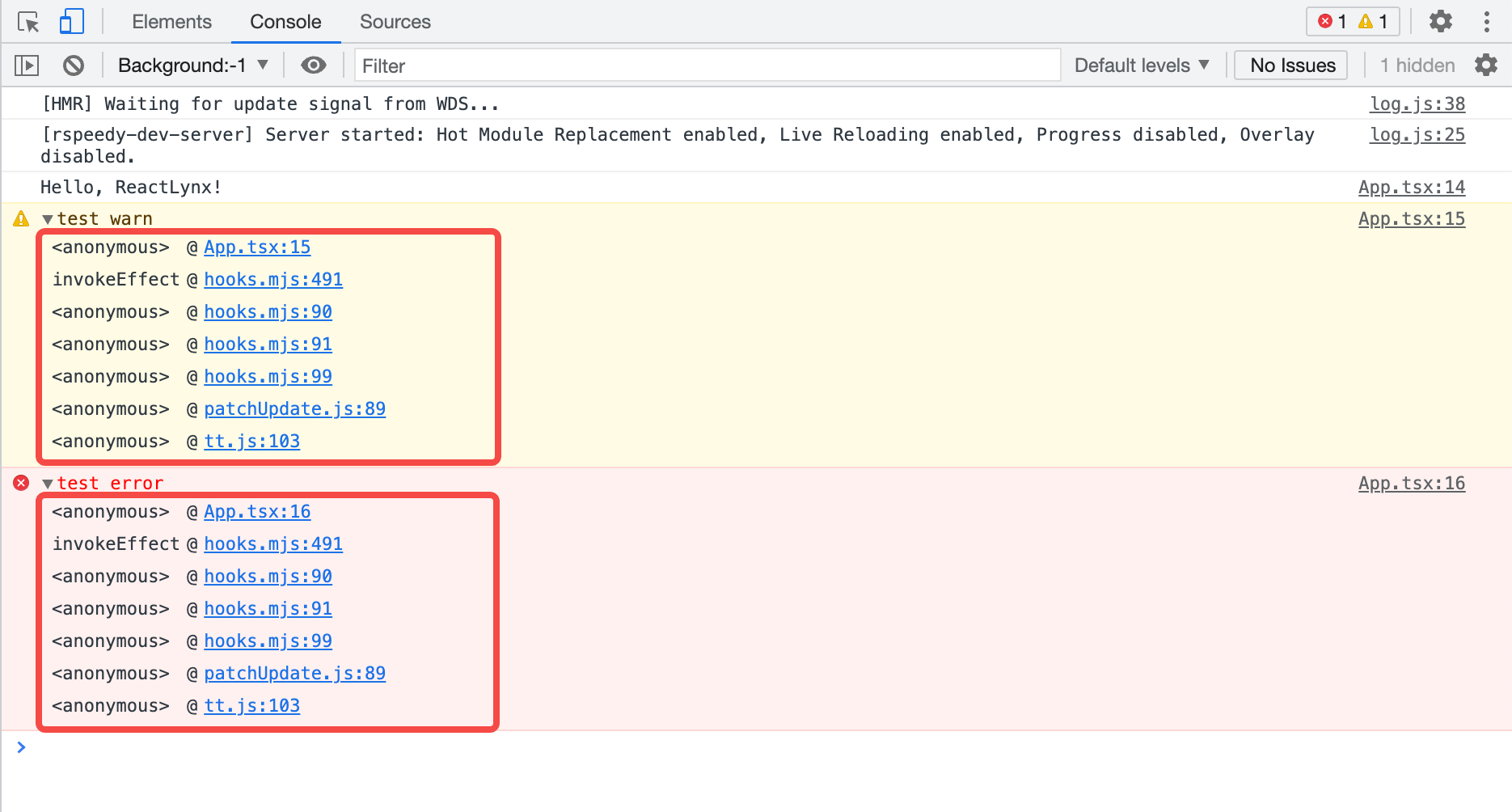Open the three-dot more options menu

point(1486,21)
